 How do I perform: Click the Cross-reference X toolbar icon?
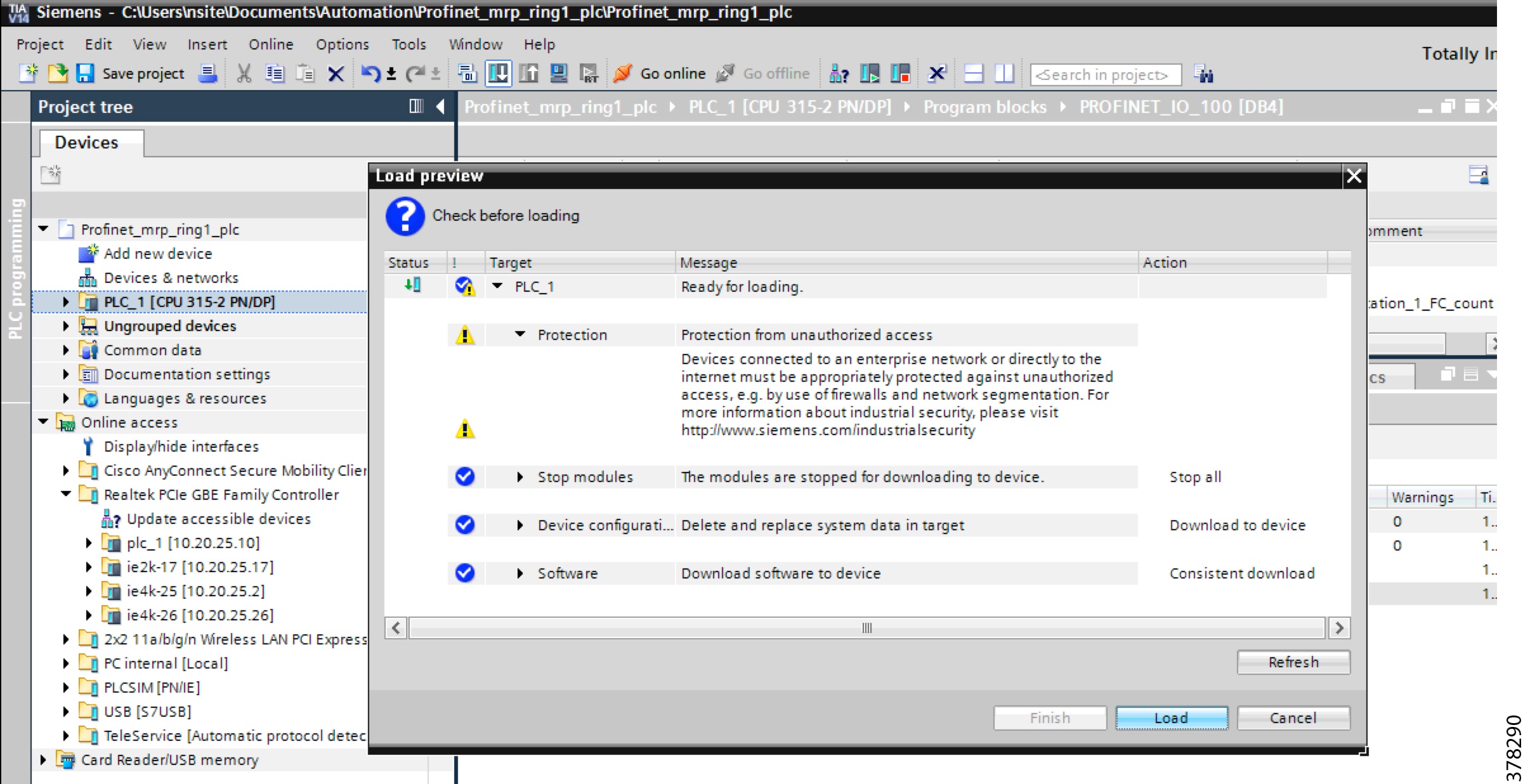click(937, 74)
